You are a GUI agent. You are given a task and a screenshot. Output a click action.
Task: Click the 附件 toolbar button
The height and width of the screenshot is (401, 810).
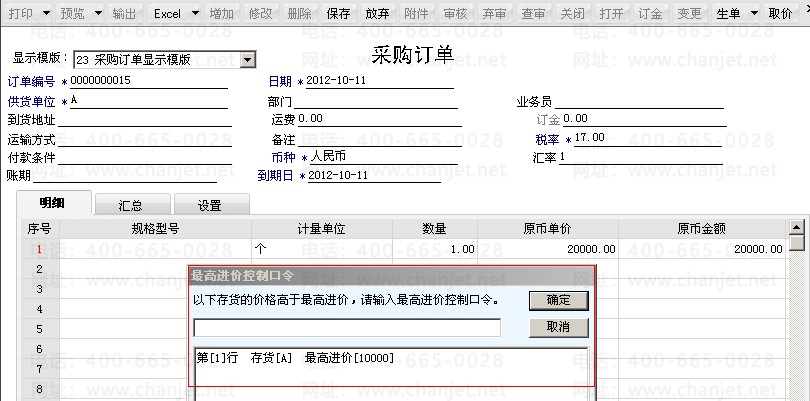(416, 13)
